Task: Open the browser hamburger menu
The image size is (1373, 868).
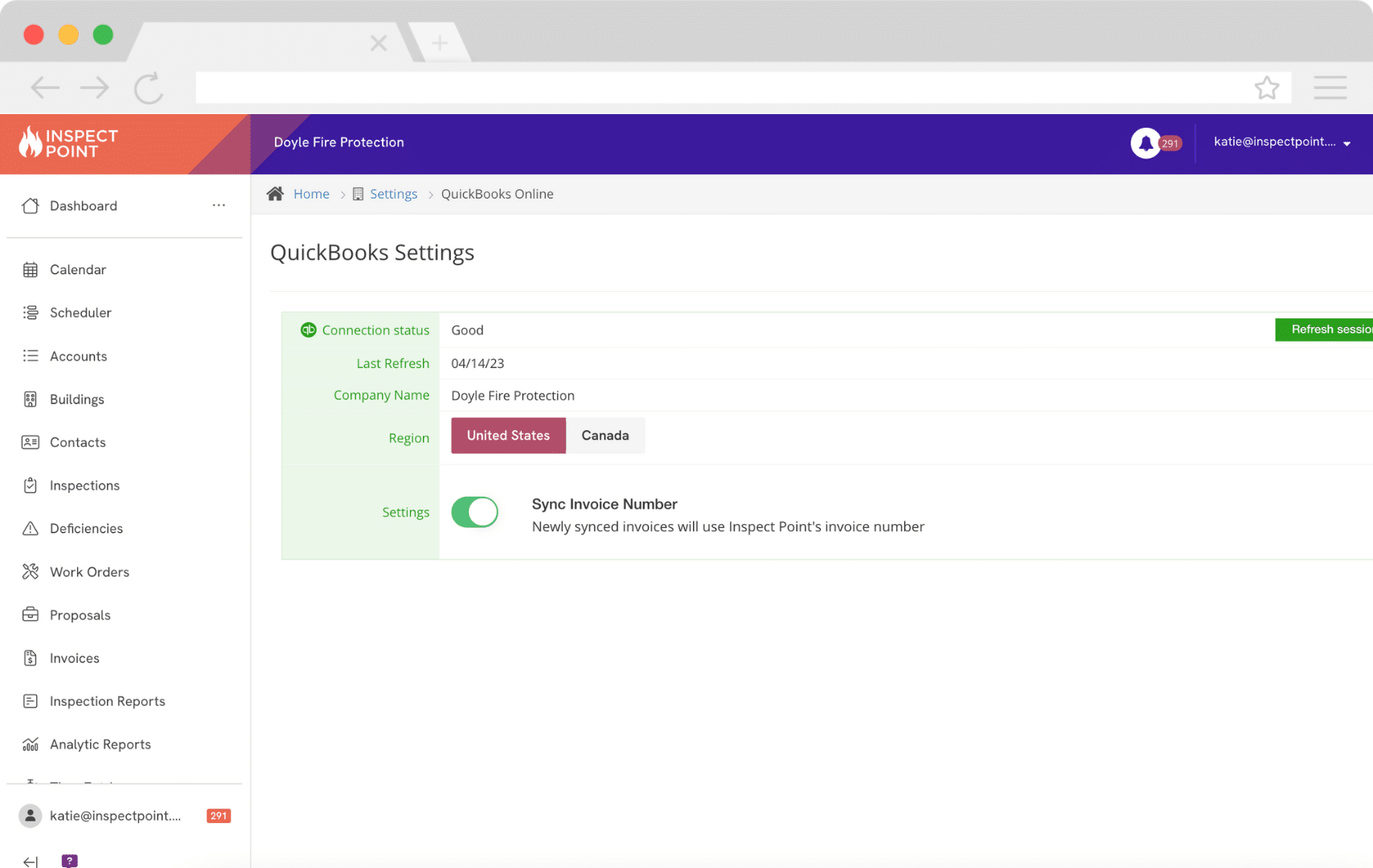Action: click(x=1330, y=88)
